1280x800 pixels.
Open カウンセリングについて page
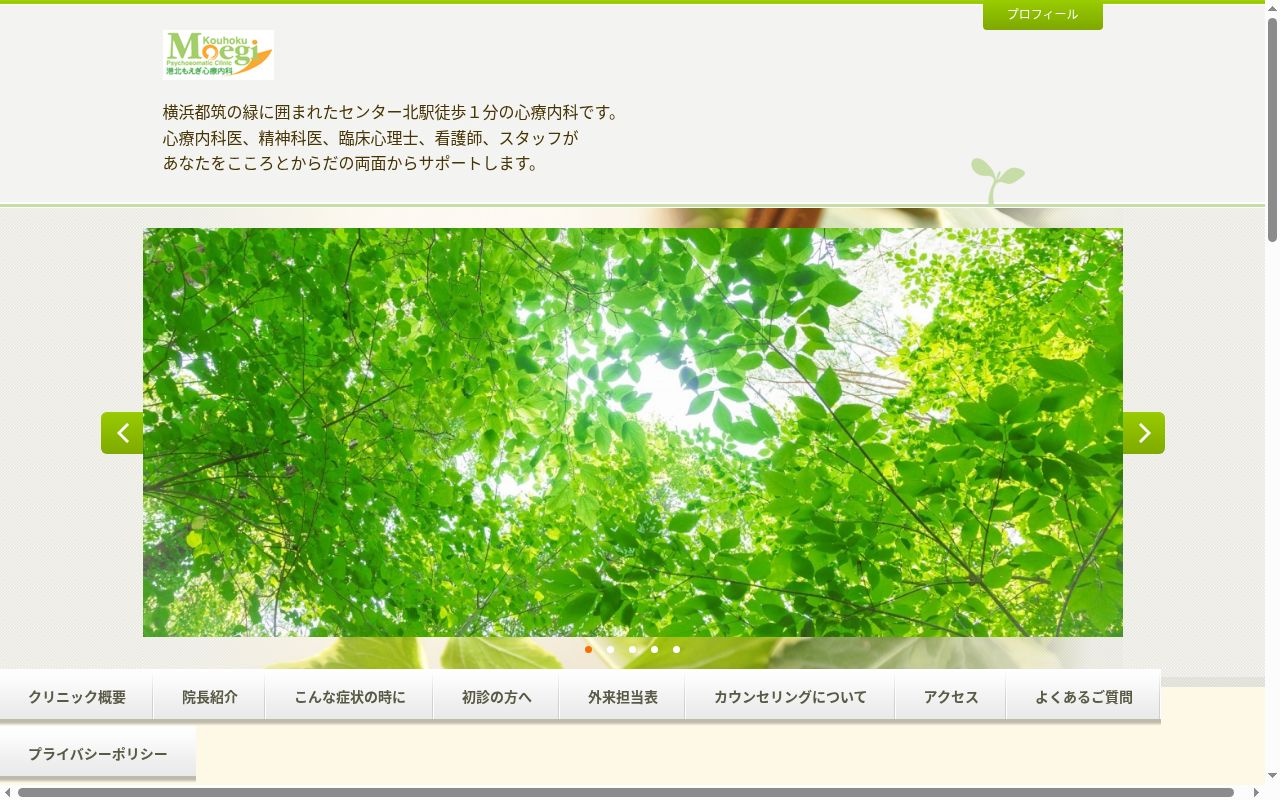790,696
